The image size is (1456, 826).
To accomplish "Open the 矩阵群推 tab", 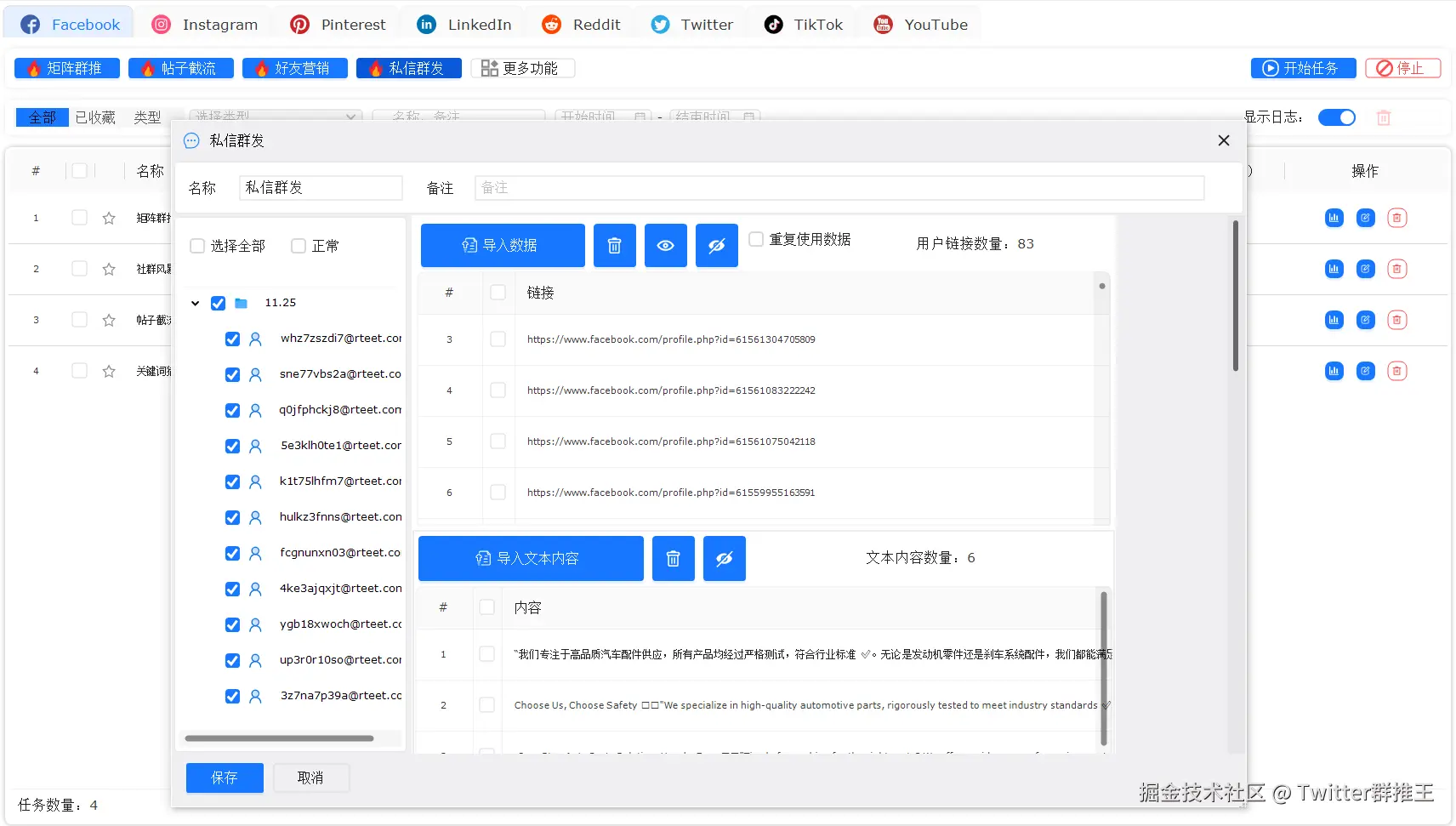I will (66, 67).
